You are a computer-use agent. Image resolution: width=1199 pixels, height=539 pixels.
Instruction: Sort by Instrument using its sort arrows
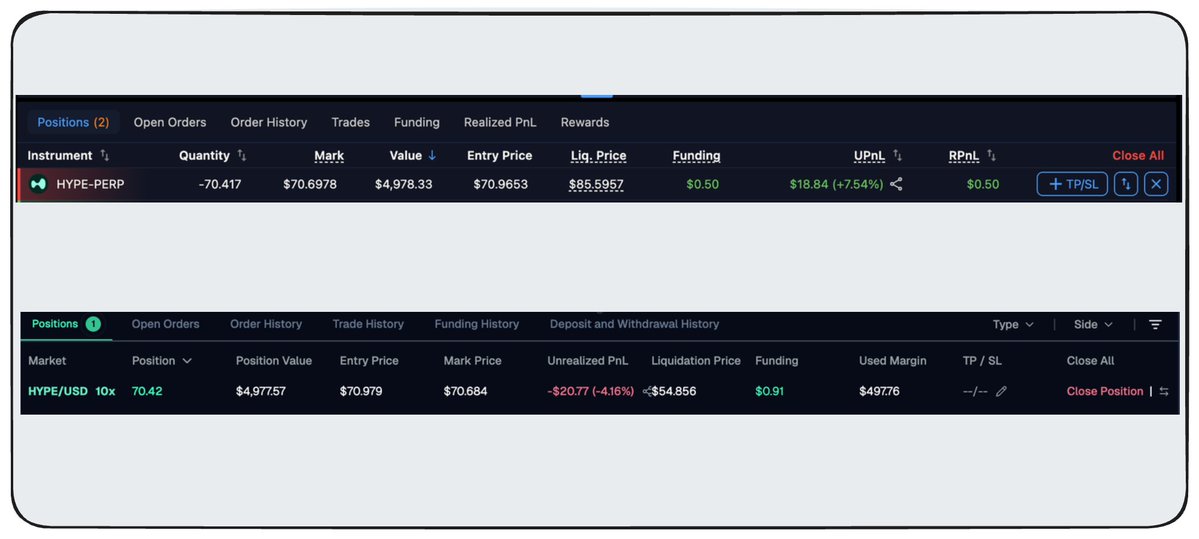point(105,156)
